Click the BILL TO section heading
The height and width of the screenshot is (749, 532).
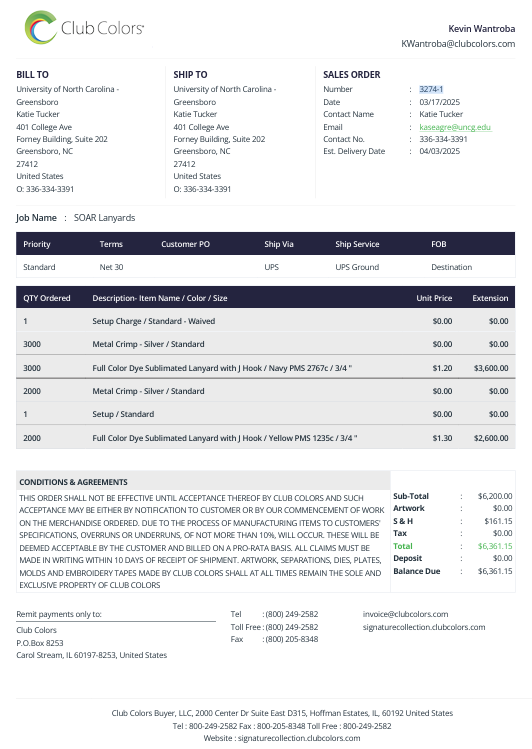32,75
